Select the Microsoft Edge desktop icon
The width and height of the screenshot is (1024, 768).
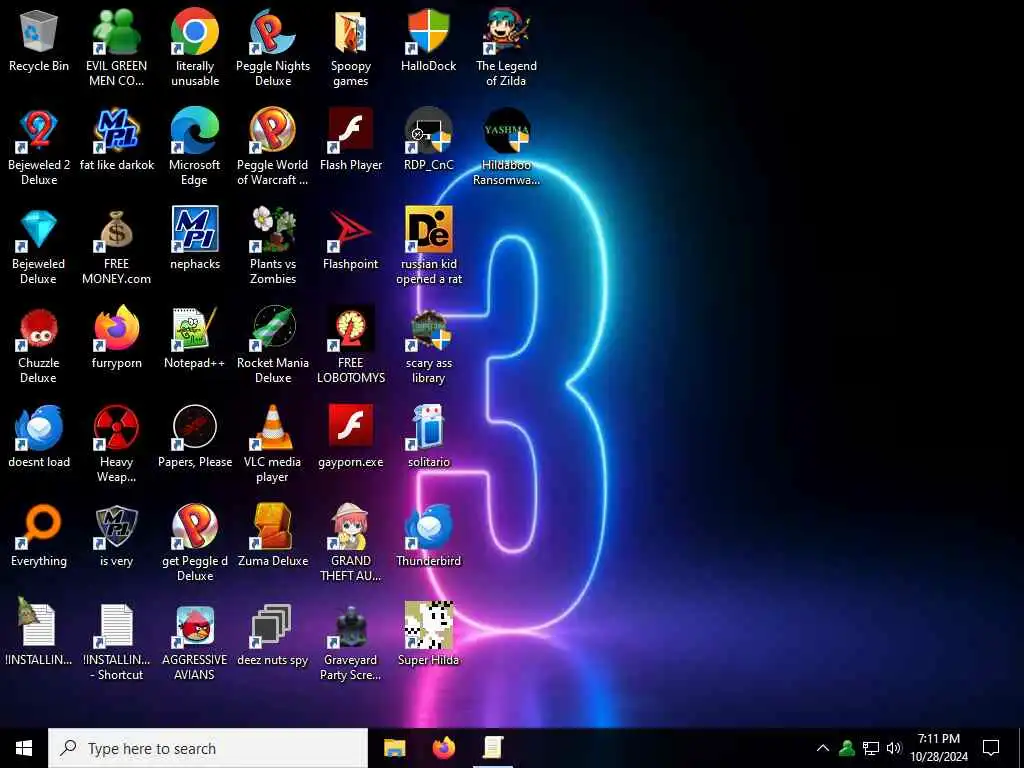tap(195, 131)
